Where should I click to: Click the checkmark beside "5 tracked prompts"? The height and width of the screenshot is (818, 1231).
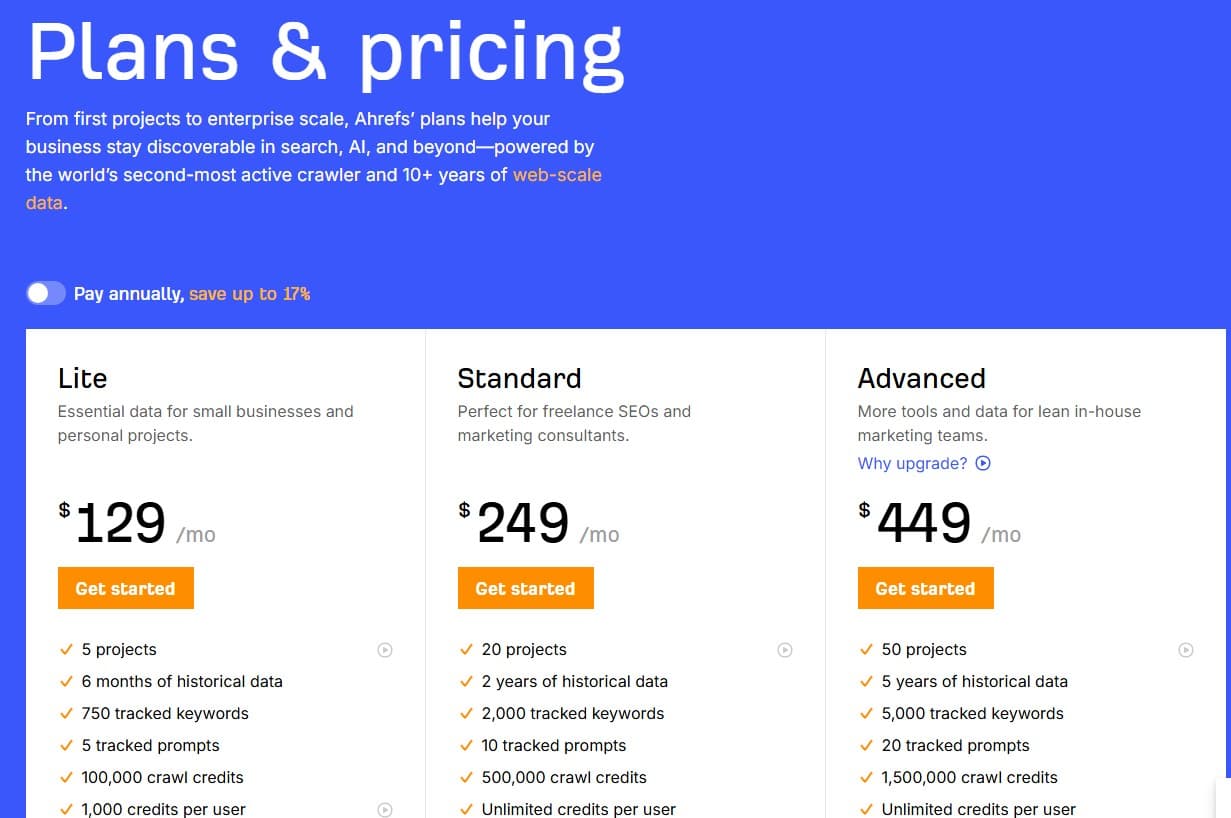click(67, 745)
